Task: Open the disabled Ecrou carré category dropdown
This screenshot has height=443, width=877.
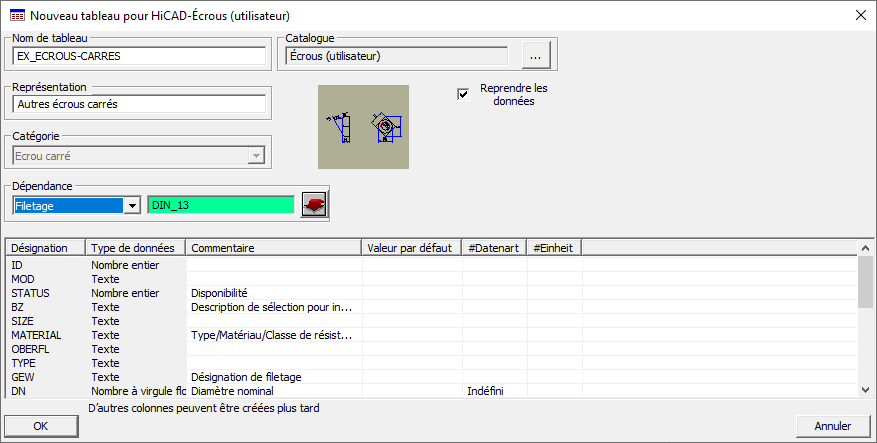Action: (256, 156)
